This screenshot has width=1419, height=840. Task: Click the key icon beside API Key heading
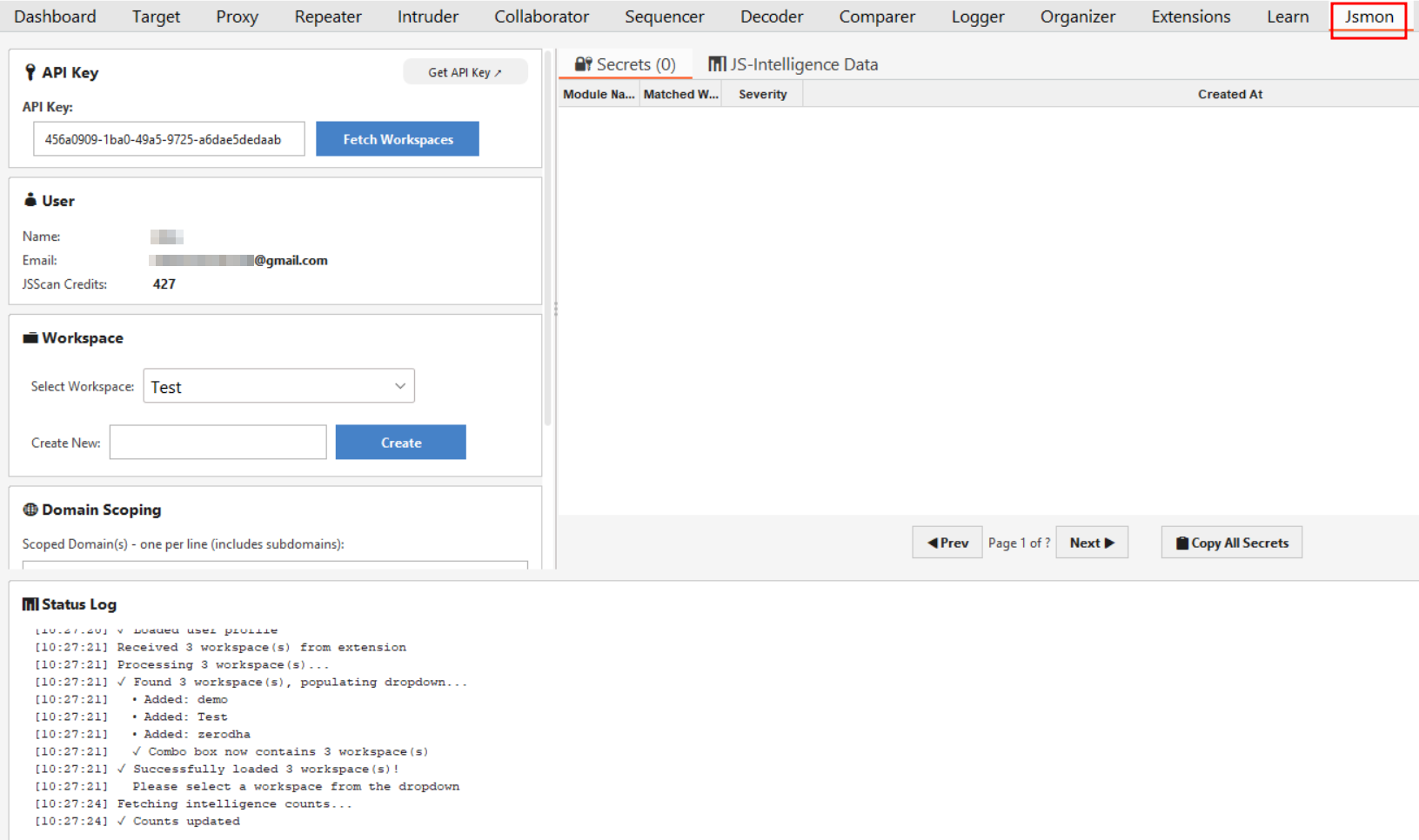(x=30, y=72)
